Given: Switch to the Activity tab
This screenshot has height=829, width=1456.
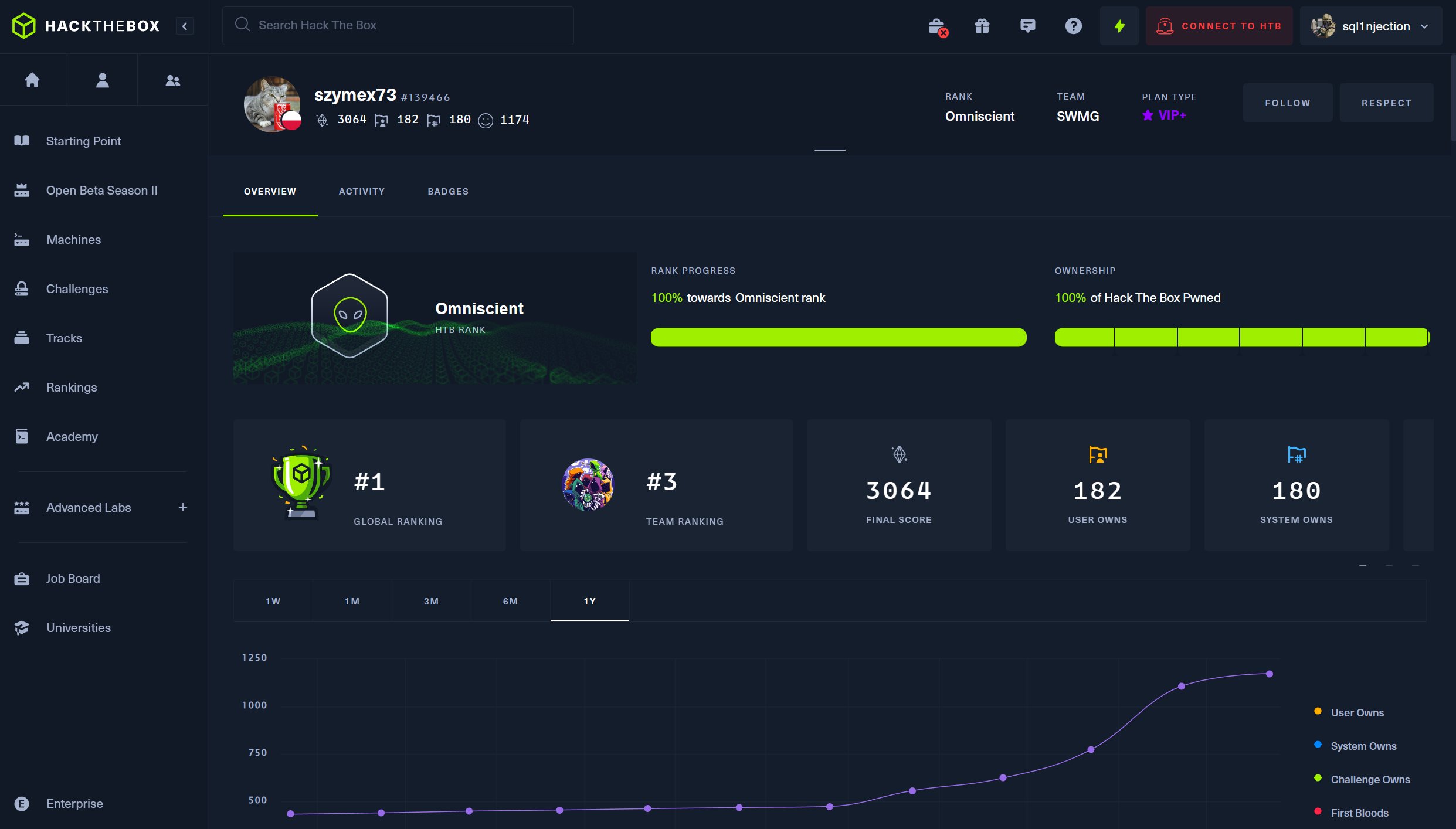Looking at the screenshot, I should (x=361, y=191).
